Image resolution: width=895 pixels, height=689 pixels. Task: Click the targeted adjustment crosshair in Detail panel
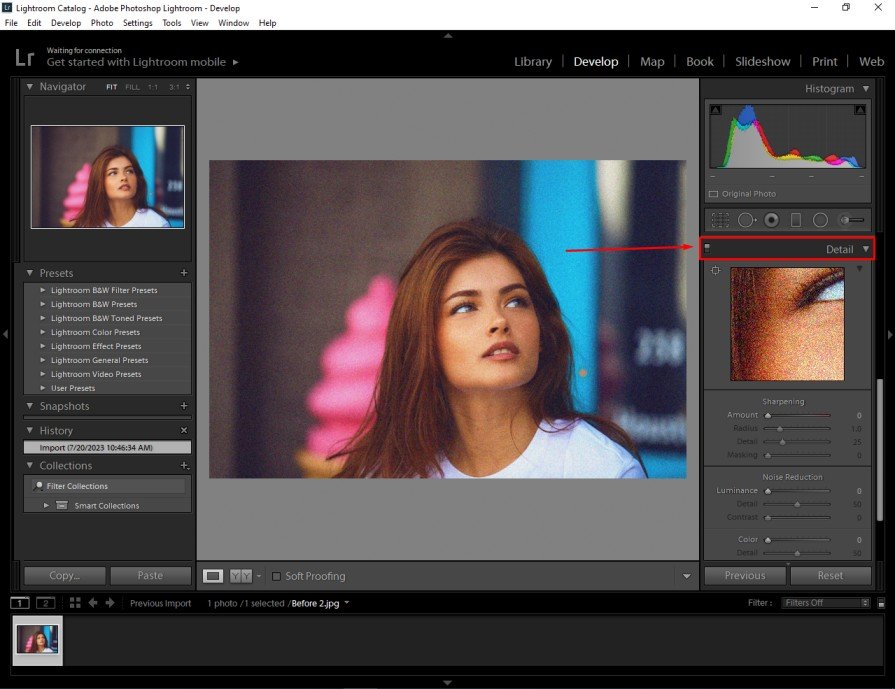point(714,270)
